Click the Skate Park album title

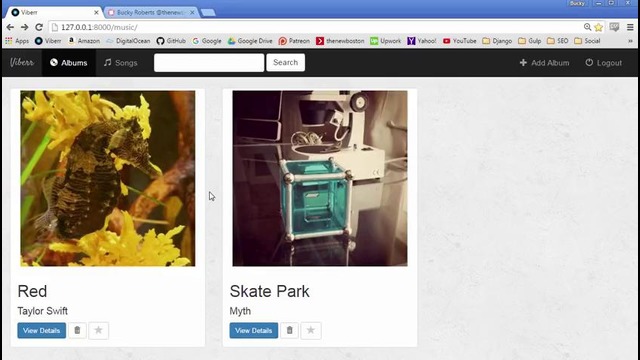pyautogui.click(x=269, y=291)
